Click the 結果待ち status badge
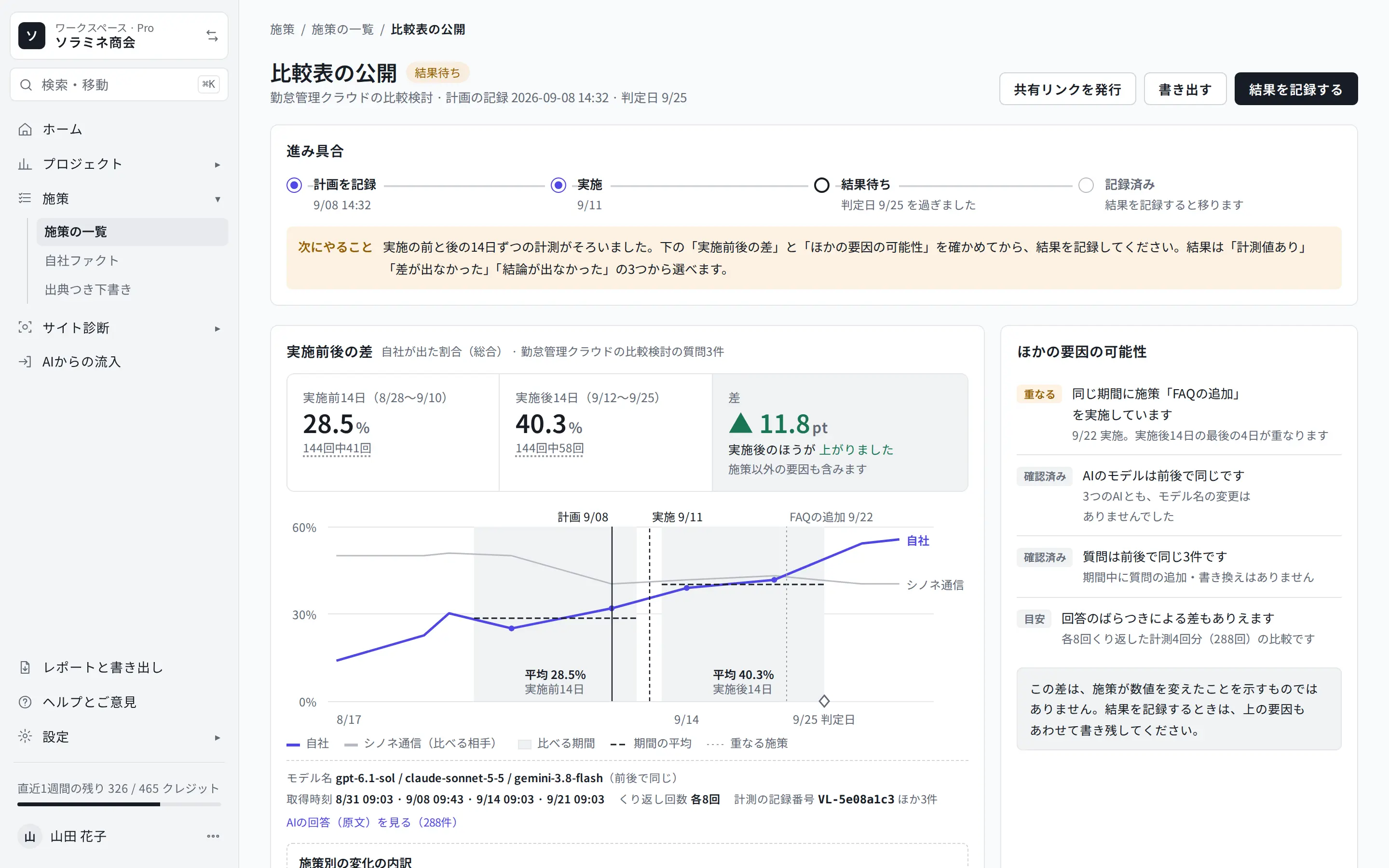 click(437, 73)
